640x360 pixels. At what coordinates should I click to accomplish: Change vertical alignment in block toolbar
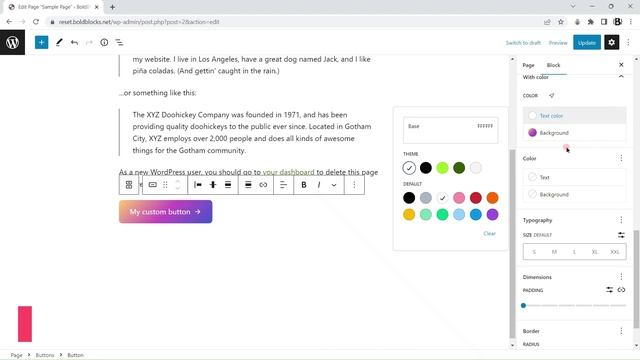[x=213, y=185]
